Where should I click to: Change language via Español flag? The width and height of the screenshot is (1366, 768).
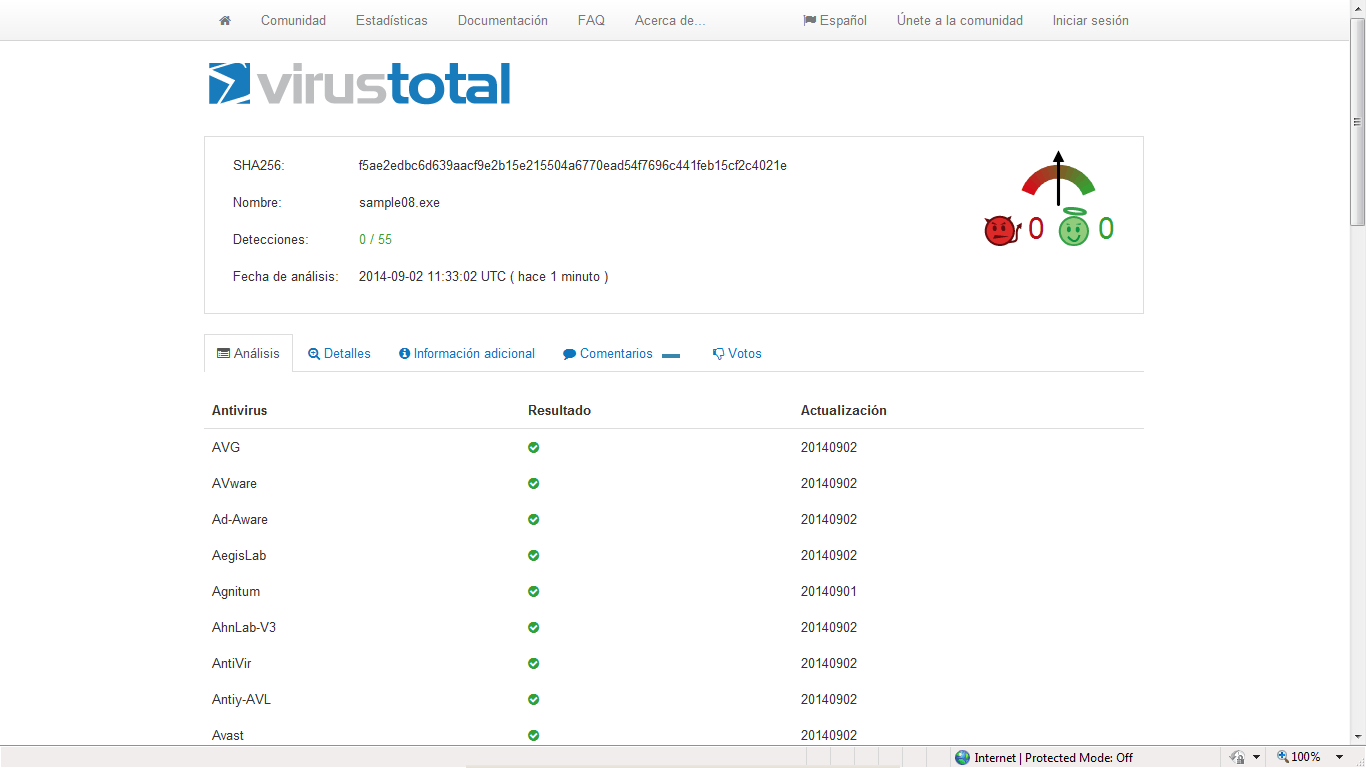[835, 20]
